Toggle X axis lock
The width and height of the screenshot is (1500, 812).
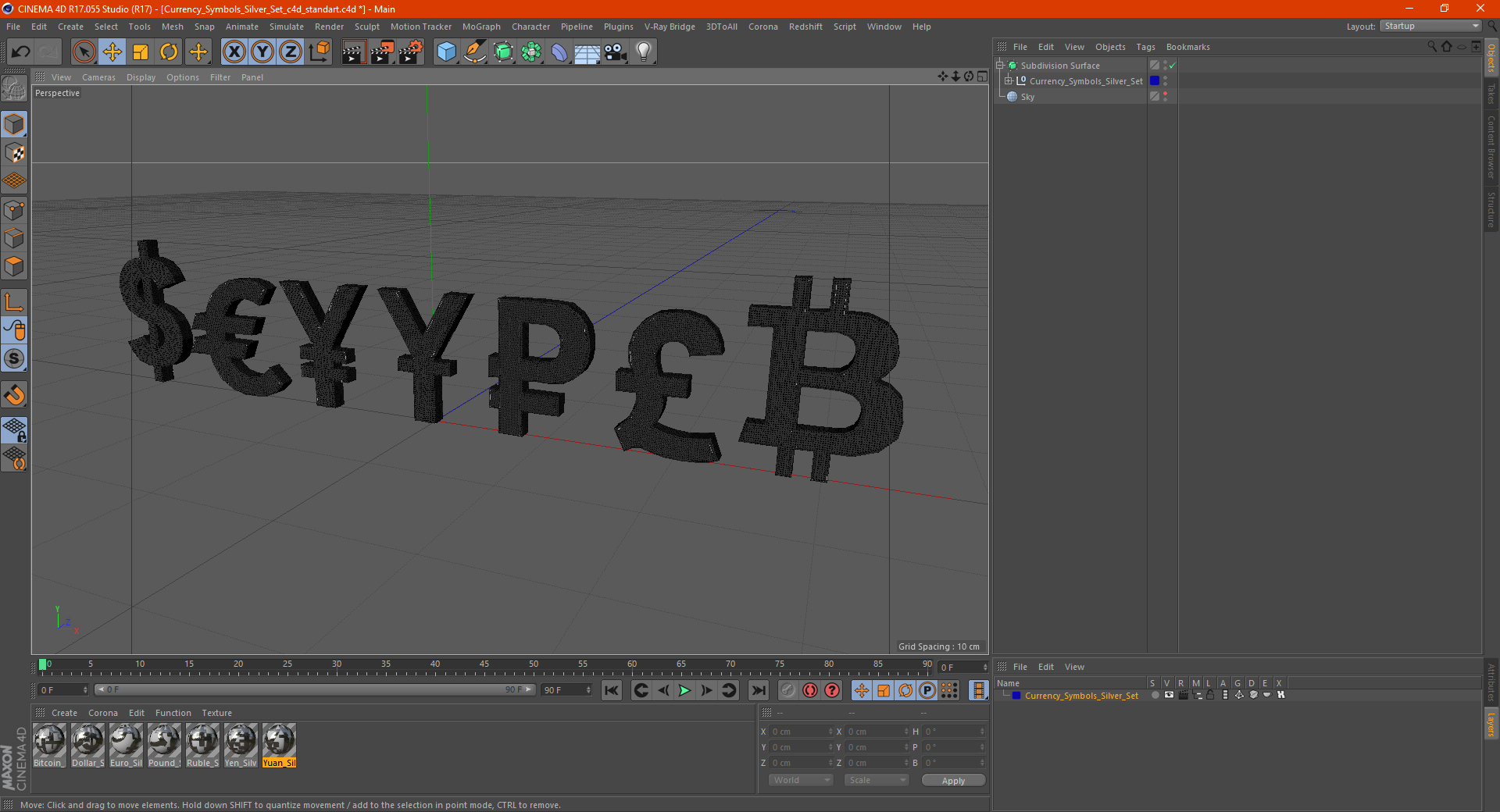tap(234, 52)
